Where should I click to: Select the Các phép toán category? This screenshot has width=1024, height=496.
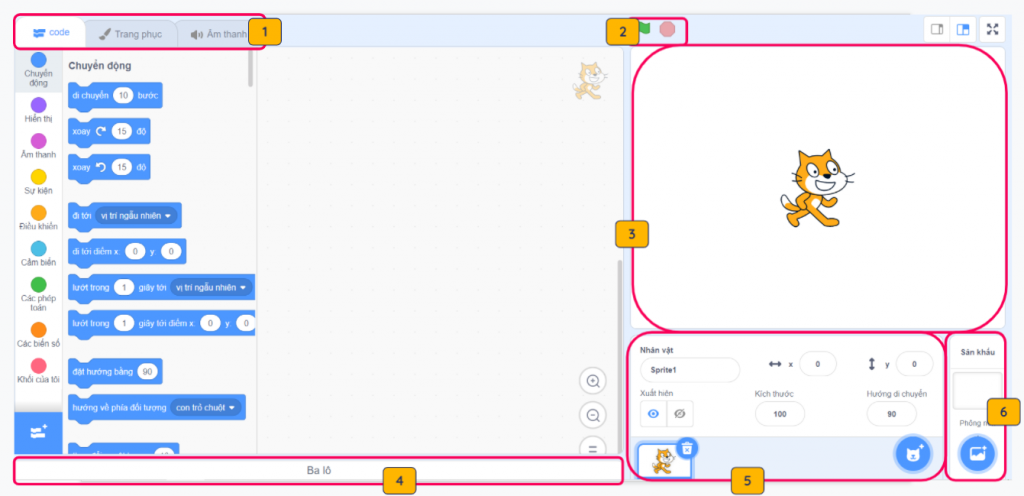point(39,294)
